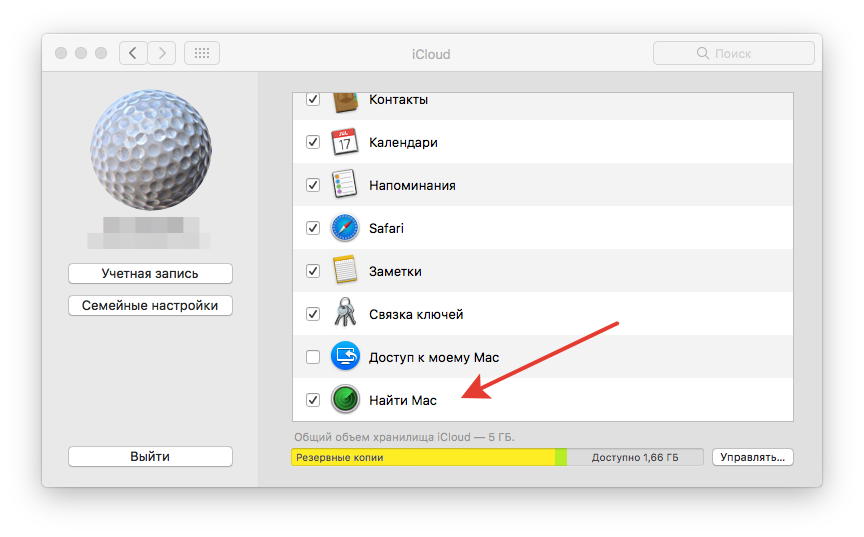
Task: Uncheck the Календари checkbox
Action: point(313,142)
